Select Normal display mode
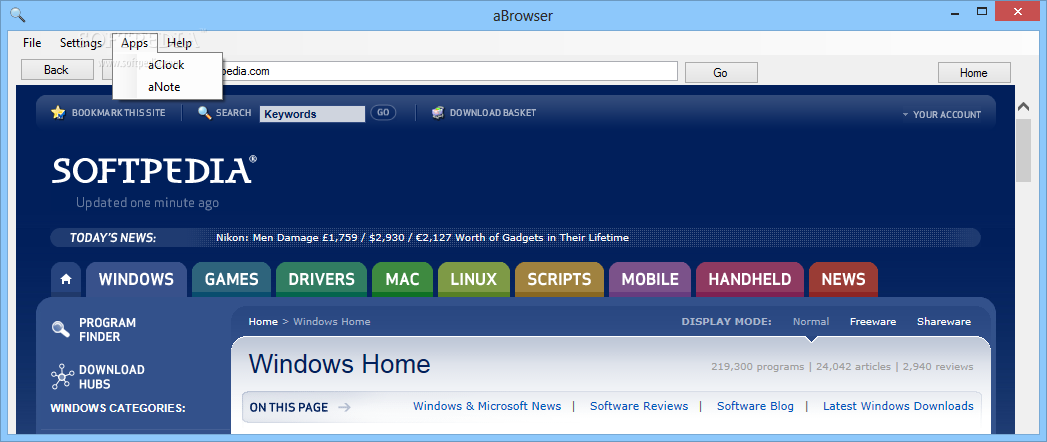The width and height of the screenshot is (1047, 442). (811, 322)
